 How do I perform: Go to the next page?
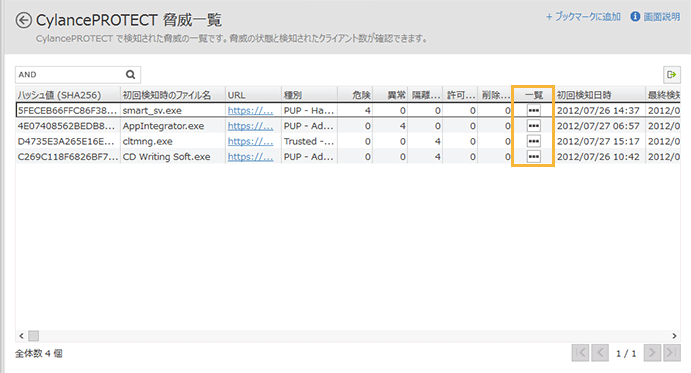[x=652, y=353]
